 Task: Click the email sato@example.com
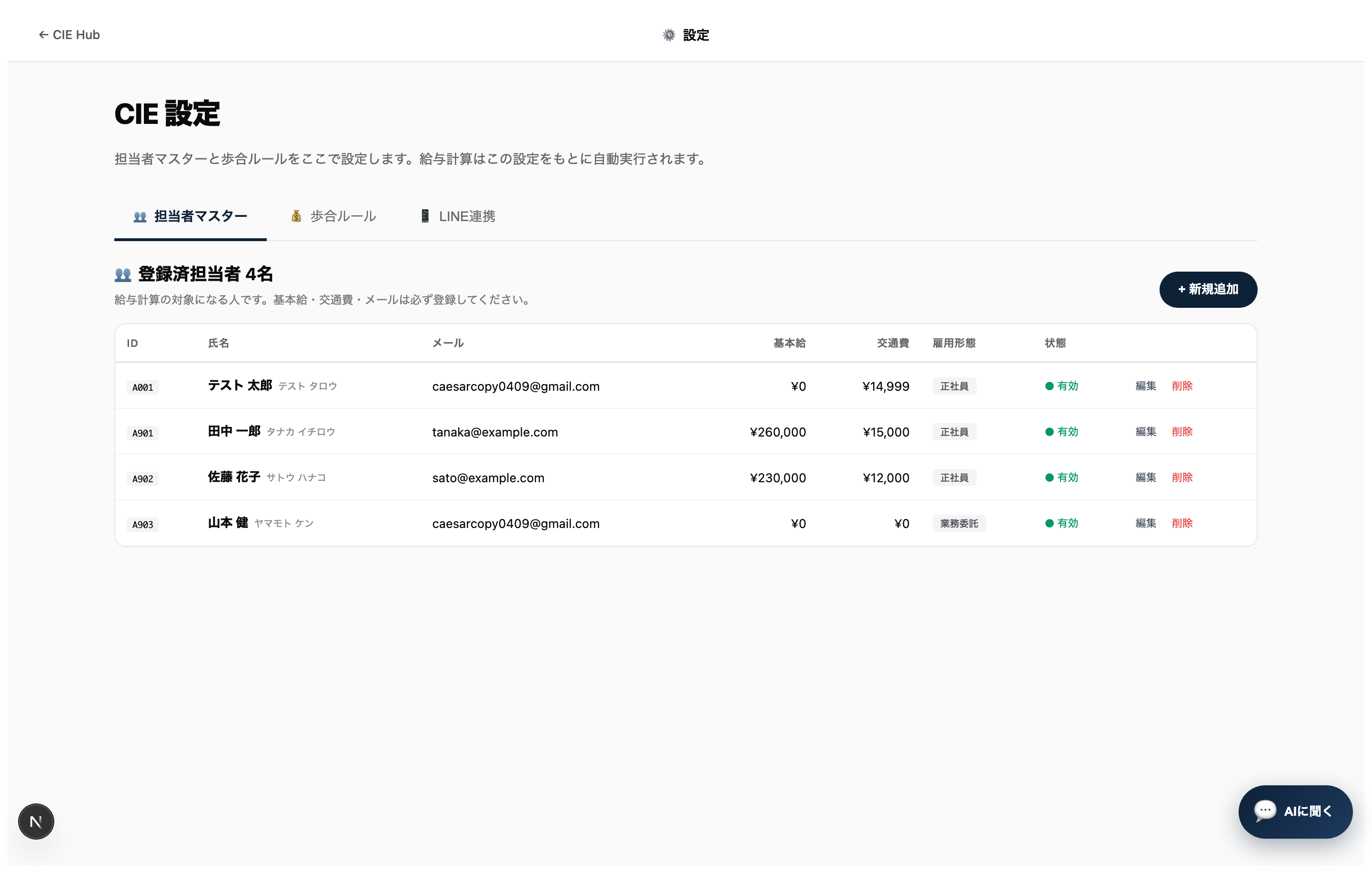coord(488,477)
